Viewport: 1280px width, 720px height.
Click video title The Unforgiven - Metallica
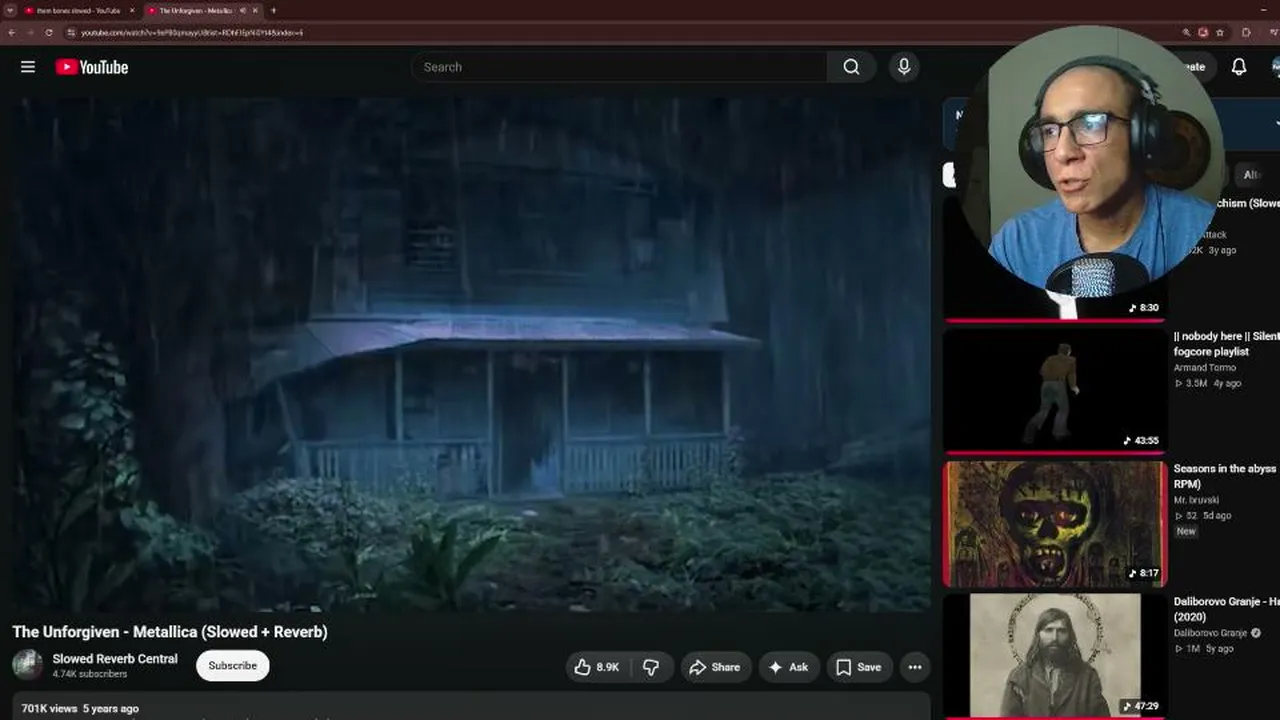[170, 632]
